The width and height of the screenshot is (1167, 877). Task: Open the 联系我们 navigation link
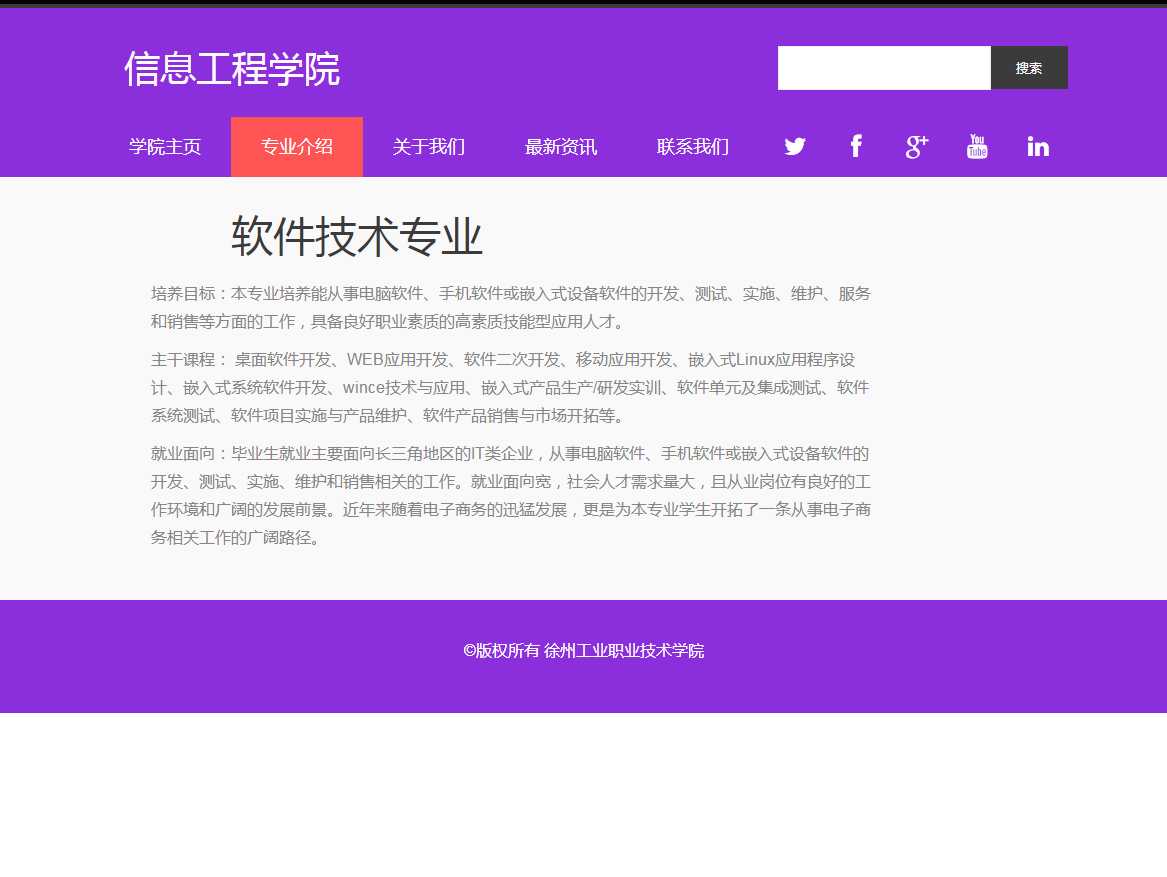tap(693, 147)
